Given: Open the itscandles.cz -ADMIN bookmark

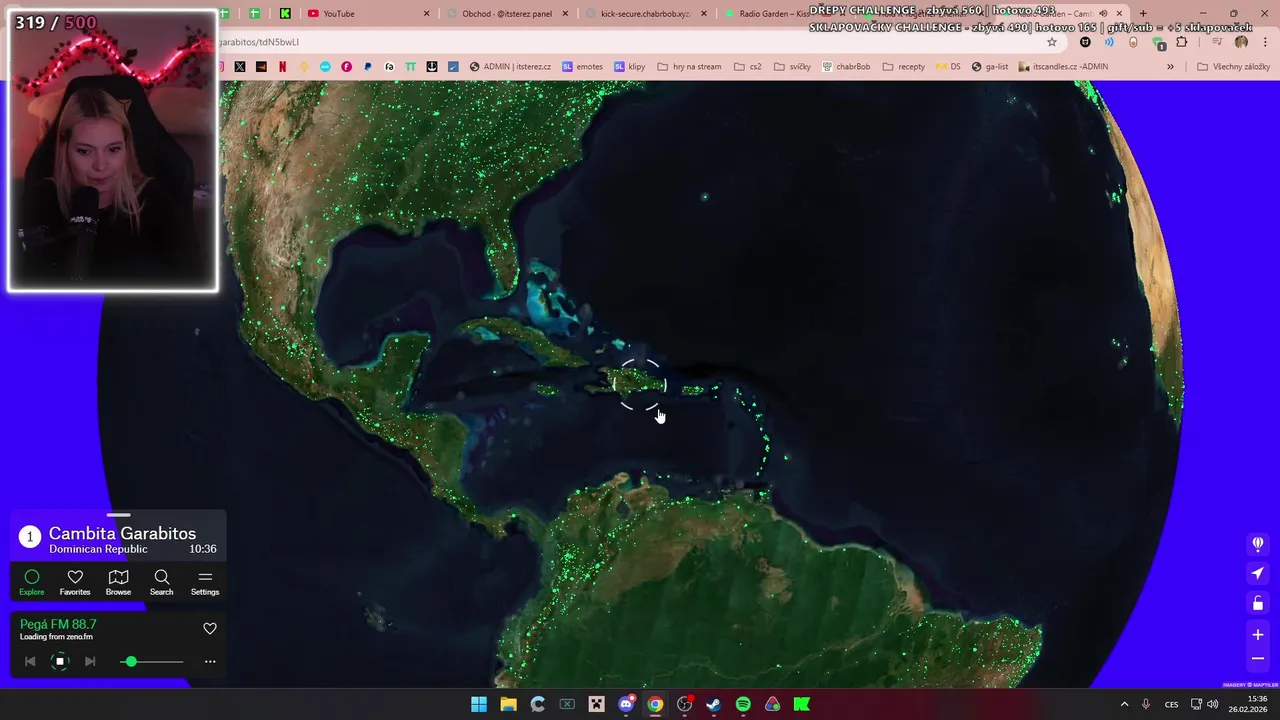Looking at the screenshot, I should pos(1063,67).
